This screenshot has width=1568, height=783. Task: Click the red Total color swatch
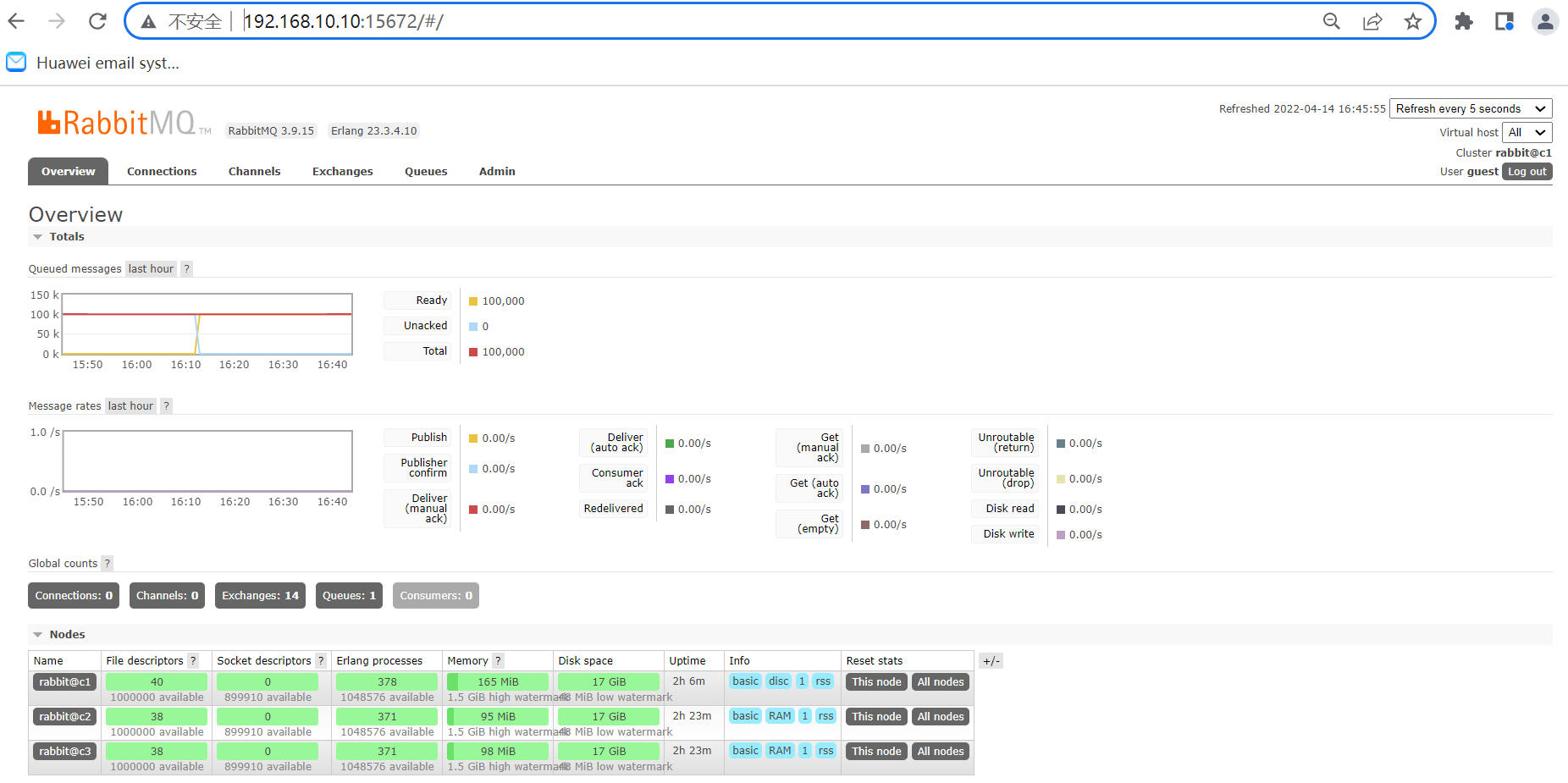click(473, 352)
